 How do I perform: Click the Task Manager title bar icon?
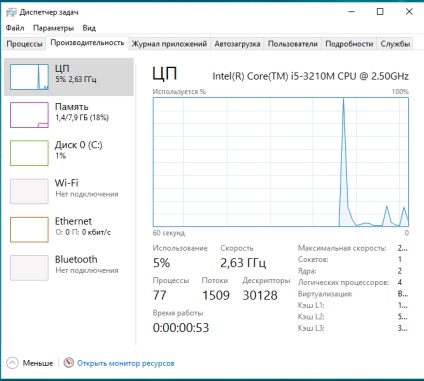11,13
